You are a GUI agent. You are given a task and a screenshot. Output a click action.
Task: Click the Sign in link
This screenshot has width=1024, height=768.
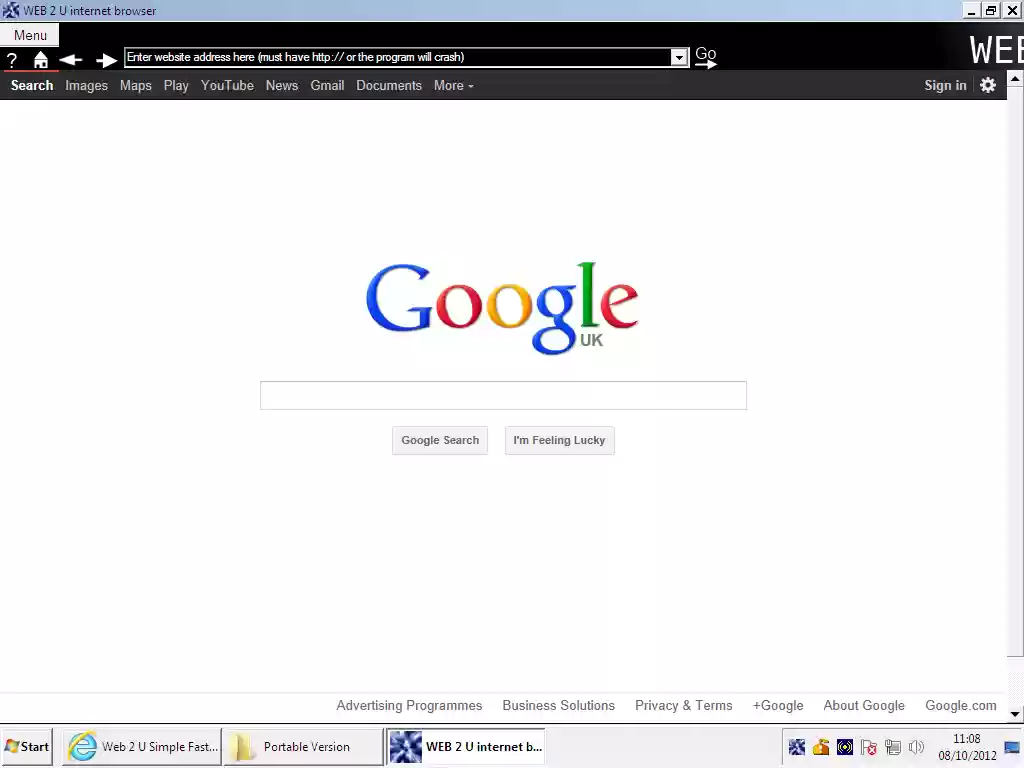point(945,85)
